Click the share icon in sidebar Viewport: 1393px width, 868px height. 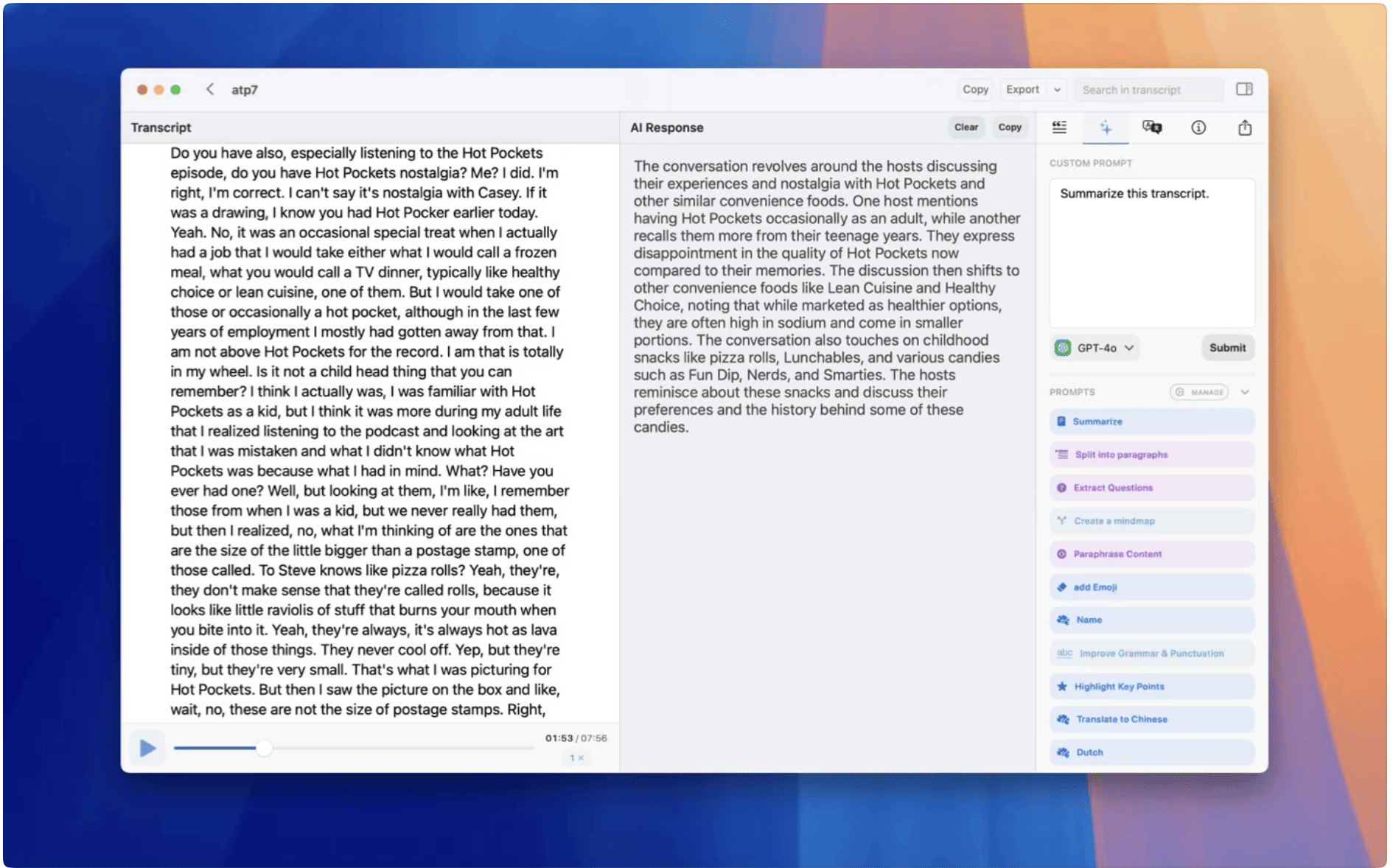(1245, 127)
